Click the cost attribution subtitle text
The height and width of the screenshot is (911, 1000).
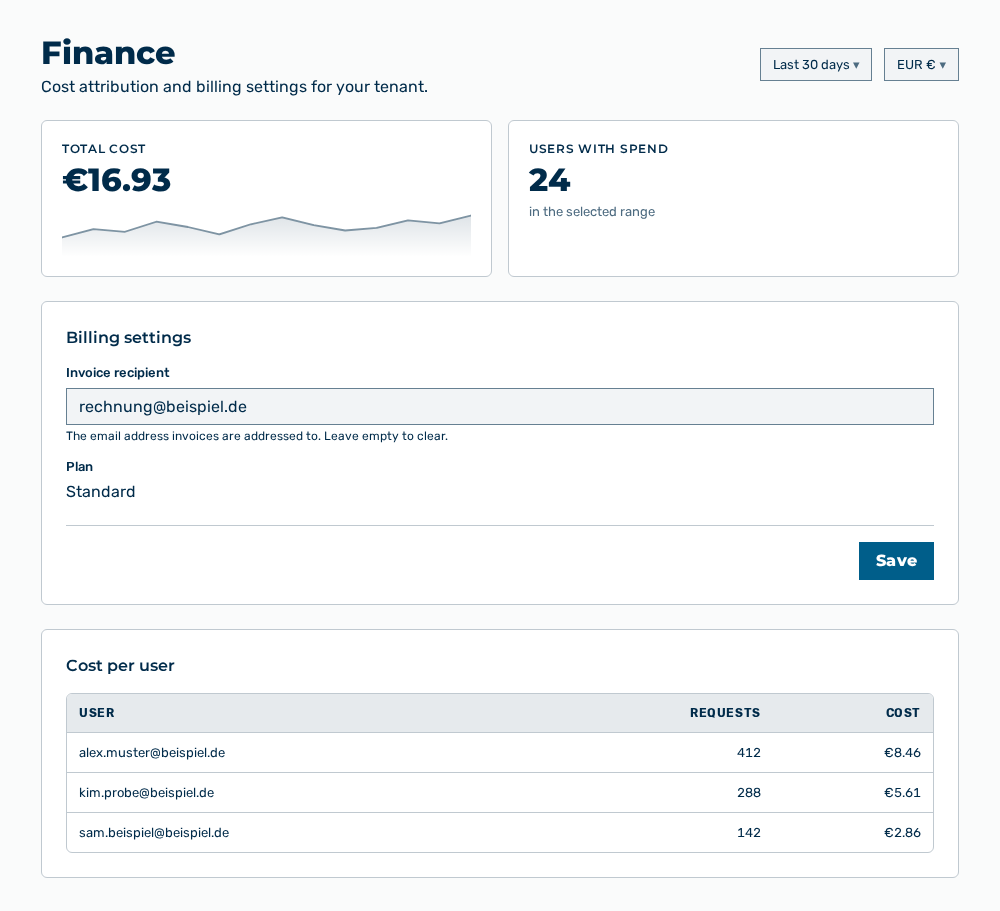[x=234, y=87]
